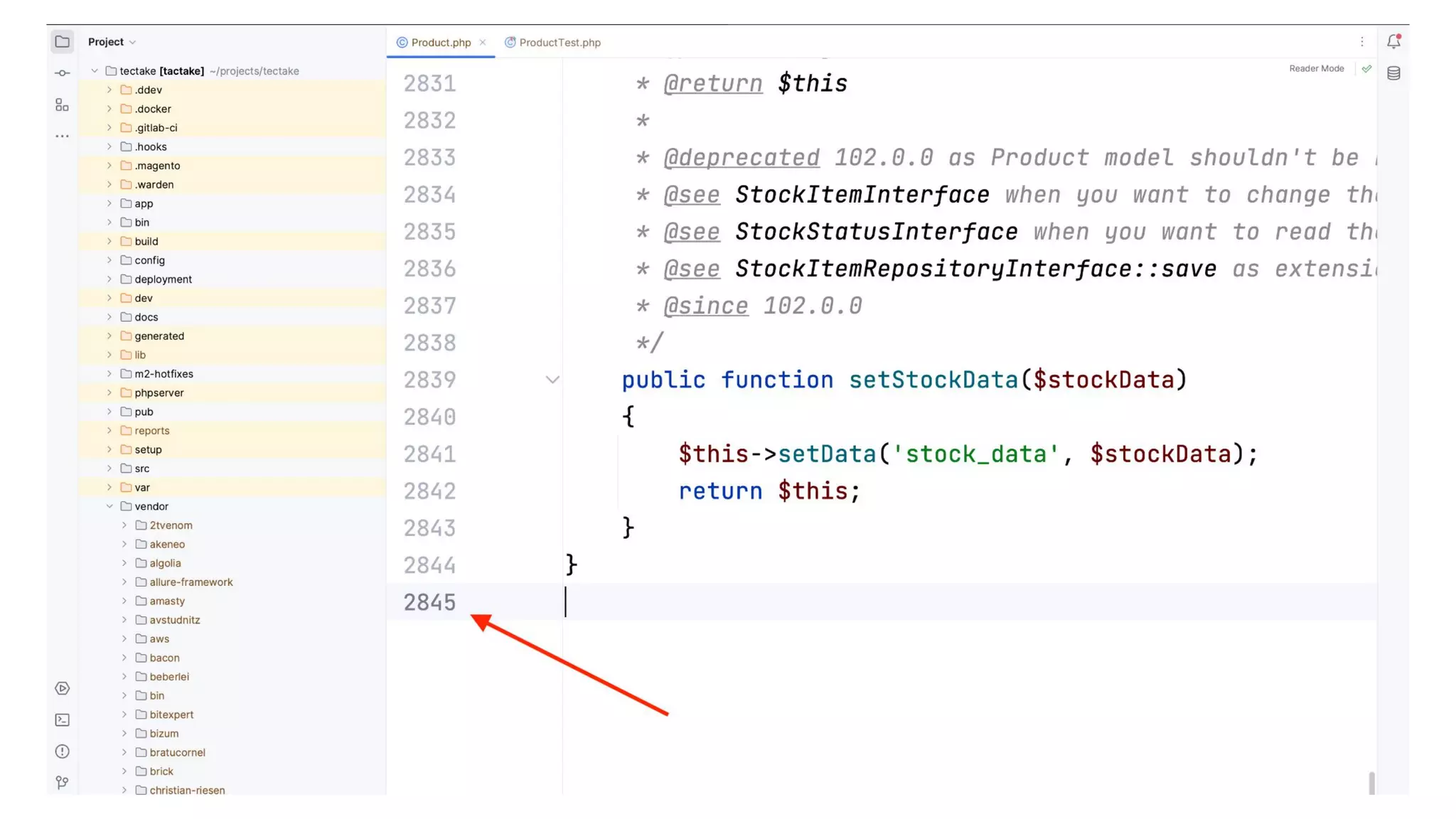Open the Commit tool window icon
1456x819 pixels.
click(63, 73)
